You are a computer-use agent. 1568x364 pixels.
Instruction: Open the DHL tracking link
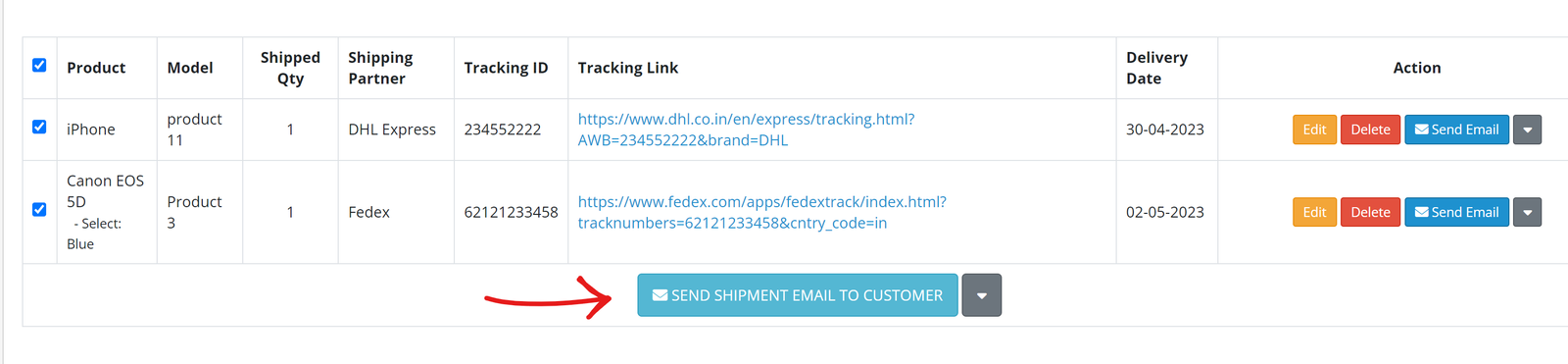click(x=746, y=130)
